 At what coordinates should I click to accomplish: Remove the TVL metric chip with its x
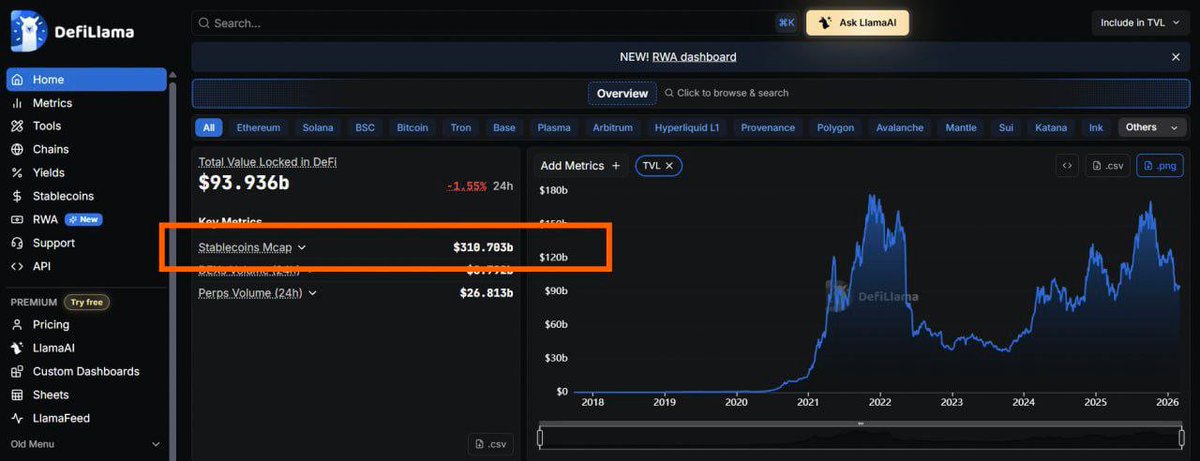pyautogui.click(x=670, y=166)
